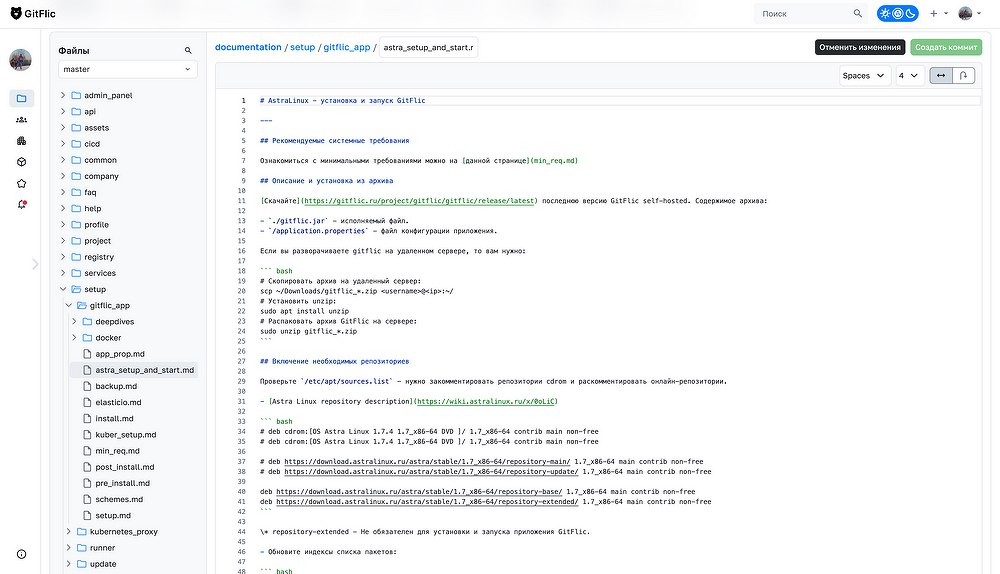Go to gitflic_app breadcrumb link
Screen dimensions: 1000x574
346,47
